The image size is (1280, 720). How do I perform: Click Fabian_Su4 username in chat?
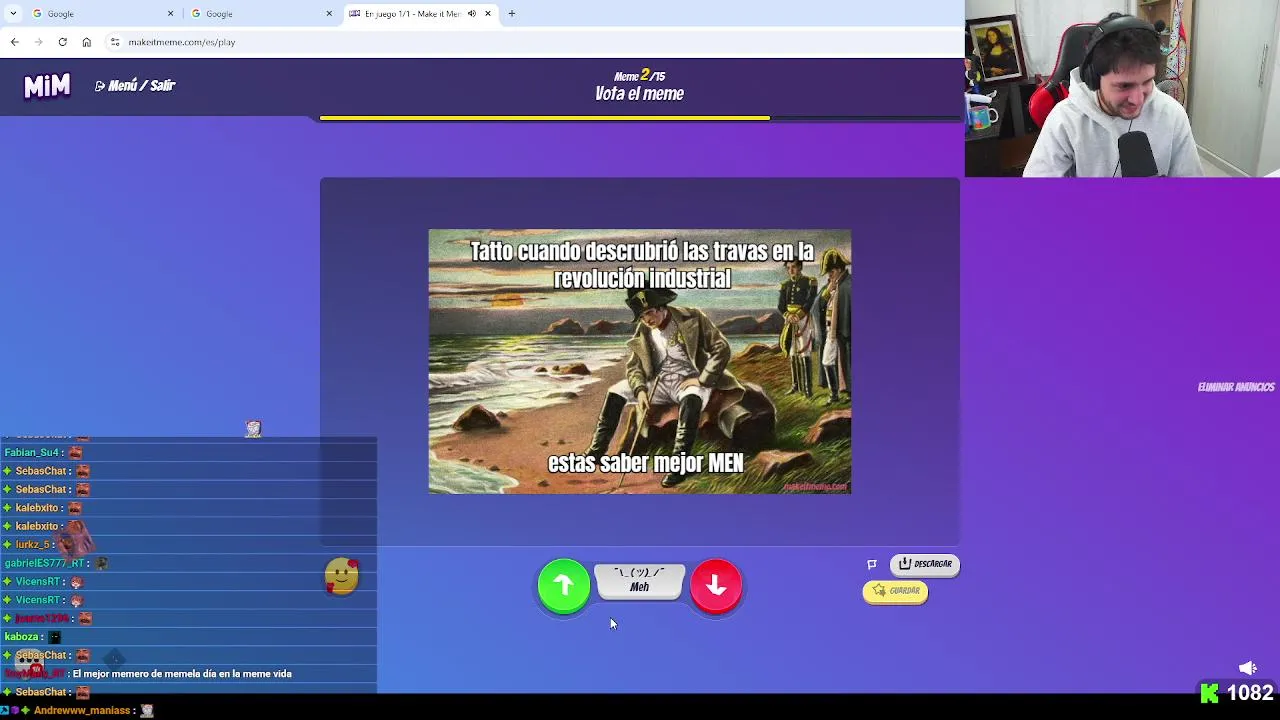32,453
